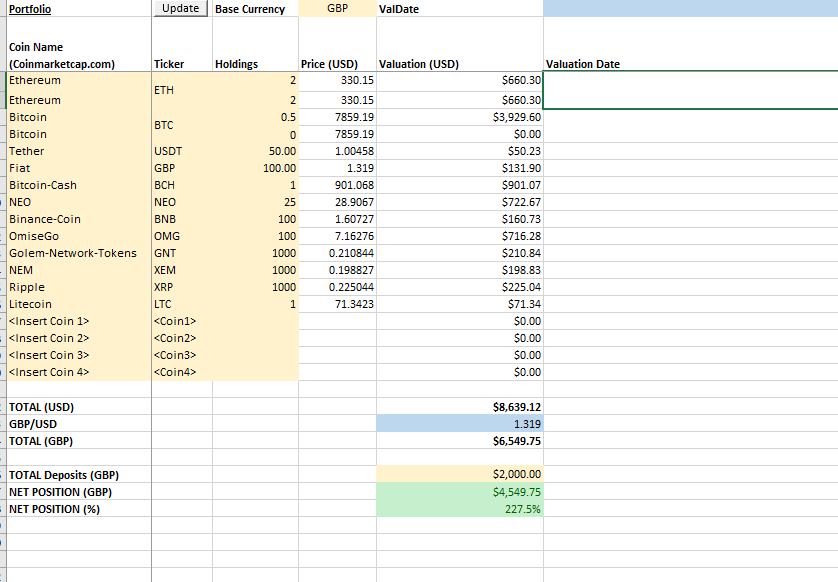838x582 pixels.
Task: Click the Update button
Action: pos(181,9)
